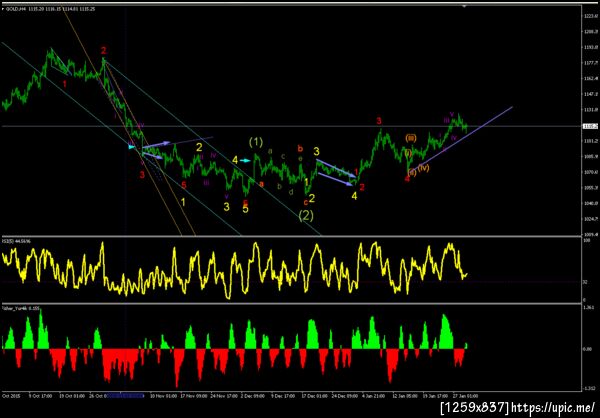Click the RSI level '32' label
This screenshot has height=418, width=600.
pos(585,282)
